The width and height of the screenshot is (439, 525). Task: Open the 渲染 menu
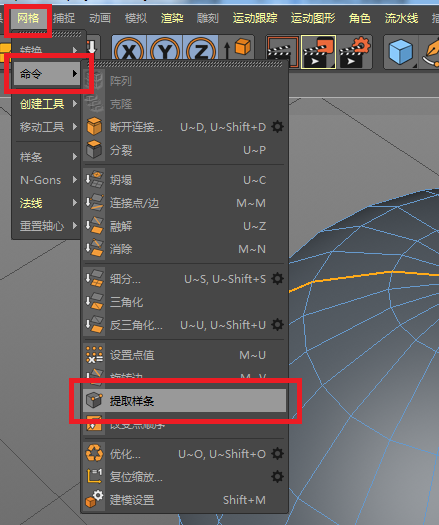pyautogui.click(x=172, y=18)
